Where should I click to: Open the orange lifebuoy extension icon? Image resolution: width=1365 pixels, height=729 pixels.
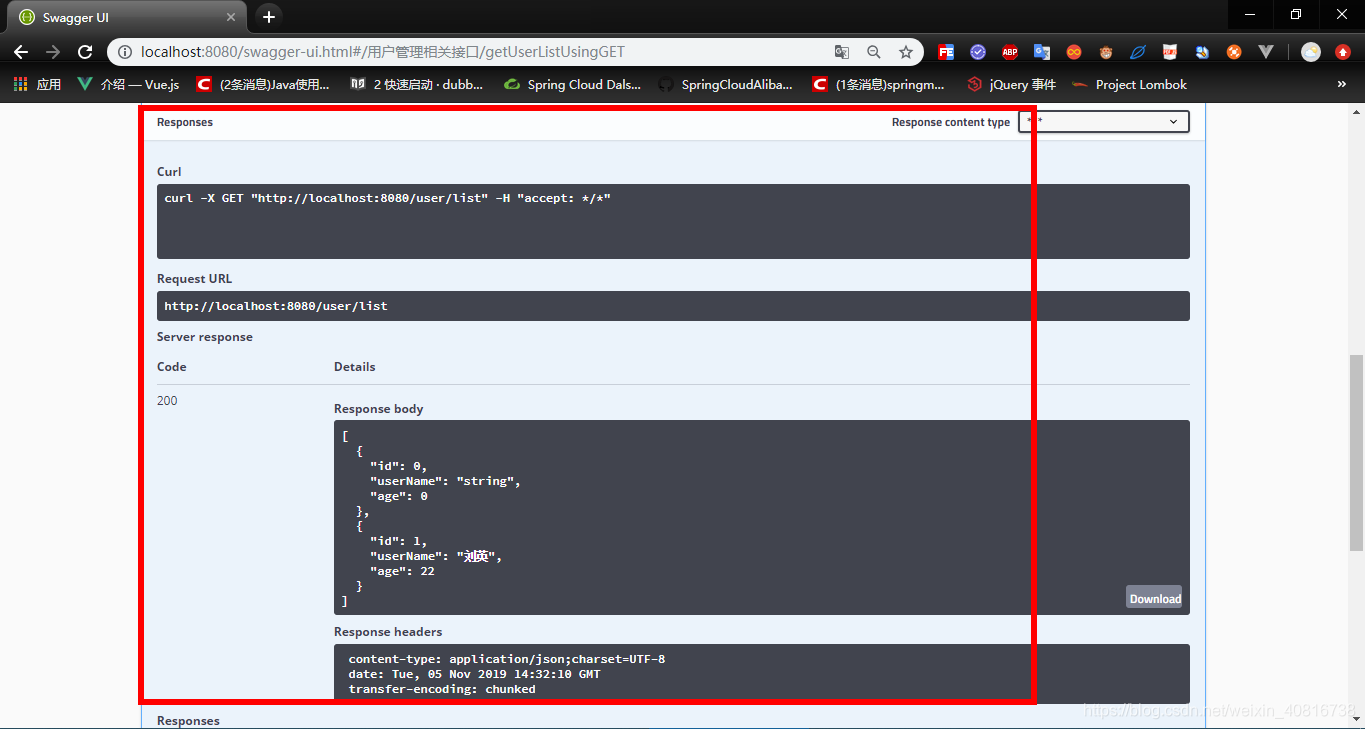(1234, 52)
